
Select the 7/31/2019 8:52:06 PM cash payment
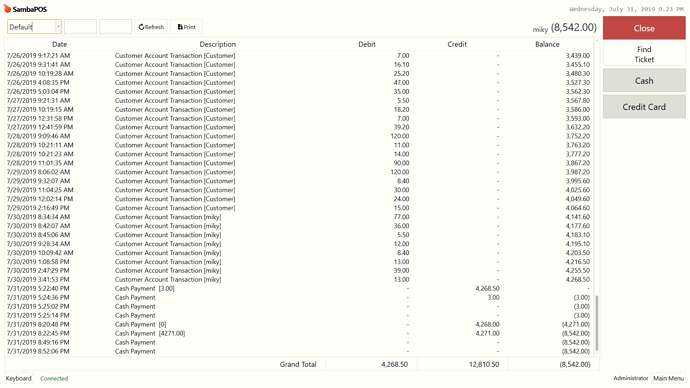tap(299, 351)
